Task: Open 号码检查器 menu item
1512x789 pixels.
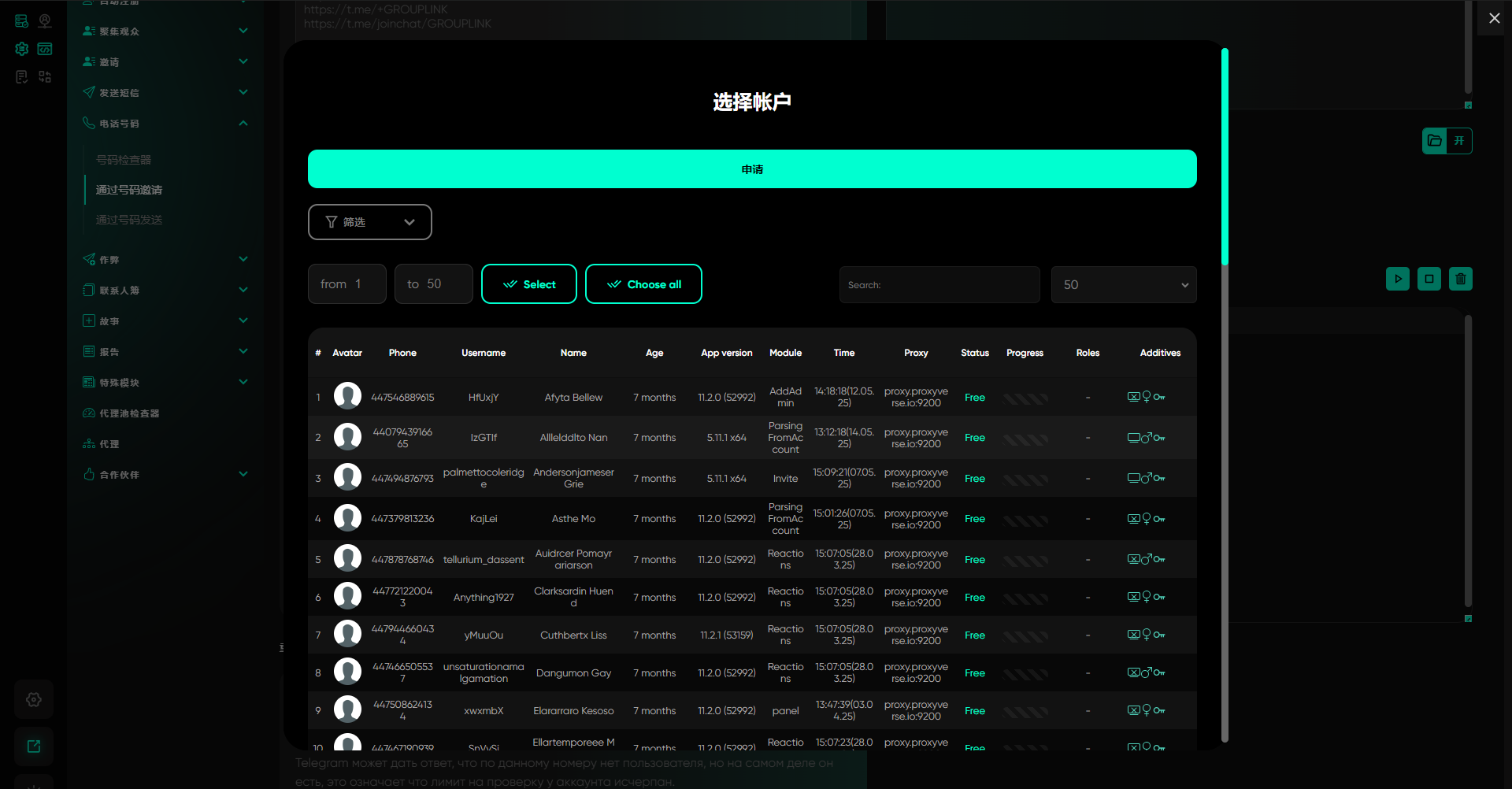Action: (x=124, y=160)
